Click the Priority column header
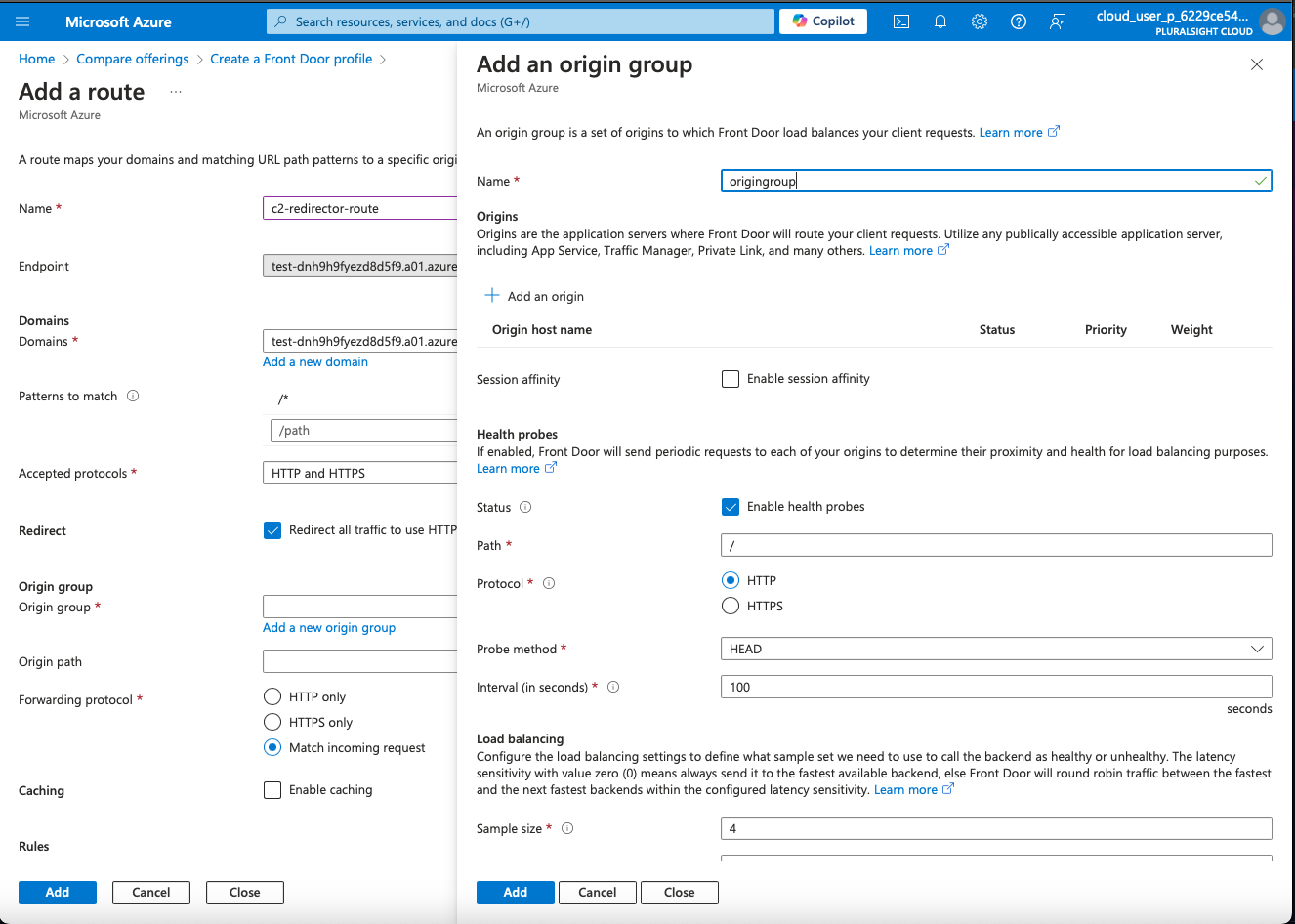This screenshot has width=1295, height=924. coord(1106,329)
